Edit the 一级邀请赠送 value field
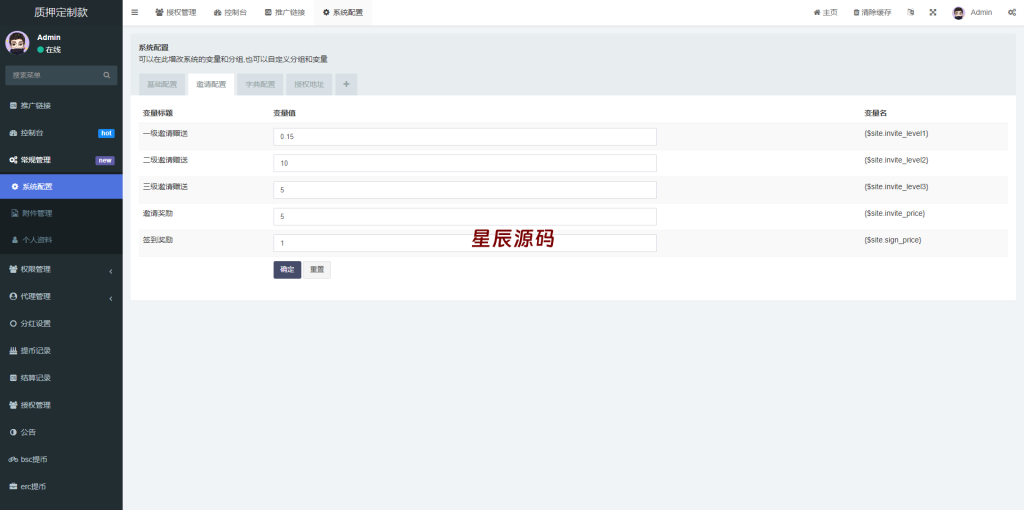Viewport: 1024px width, 510px height. pyautogui.click(x=465, y=137)
